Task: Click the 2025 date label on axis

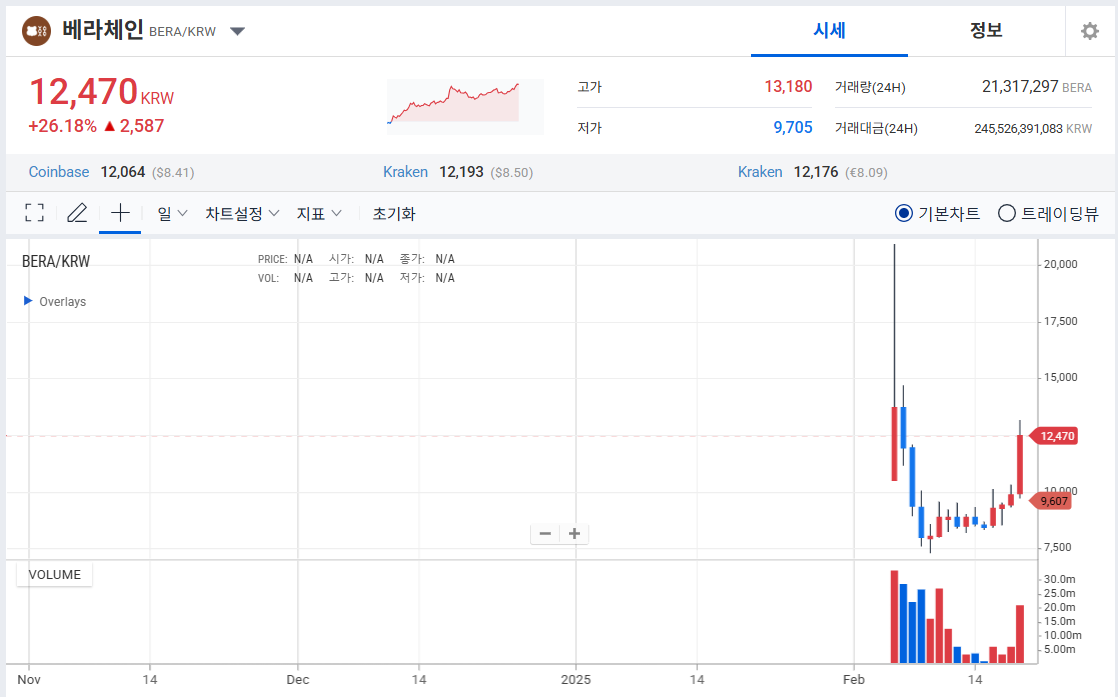Action: [x=575, y=679]
